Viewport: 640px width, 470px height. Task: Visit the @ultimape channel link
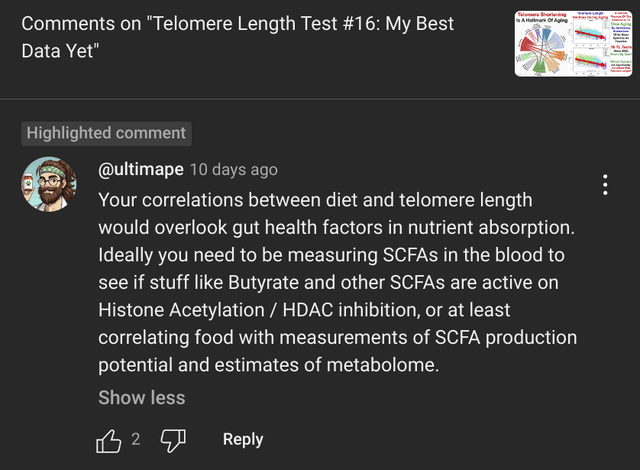tap(140, 169)
